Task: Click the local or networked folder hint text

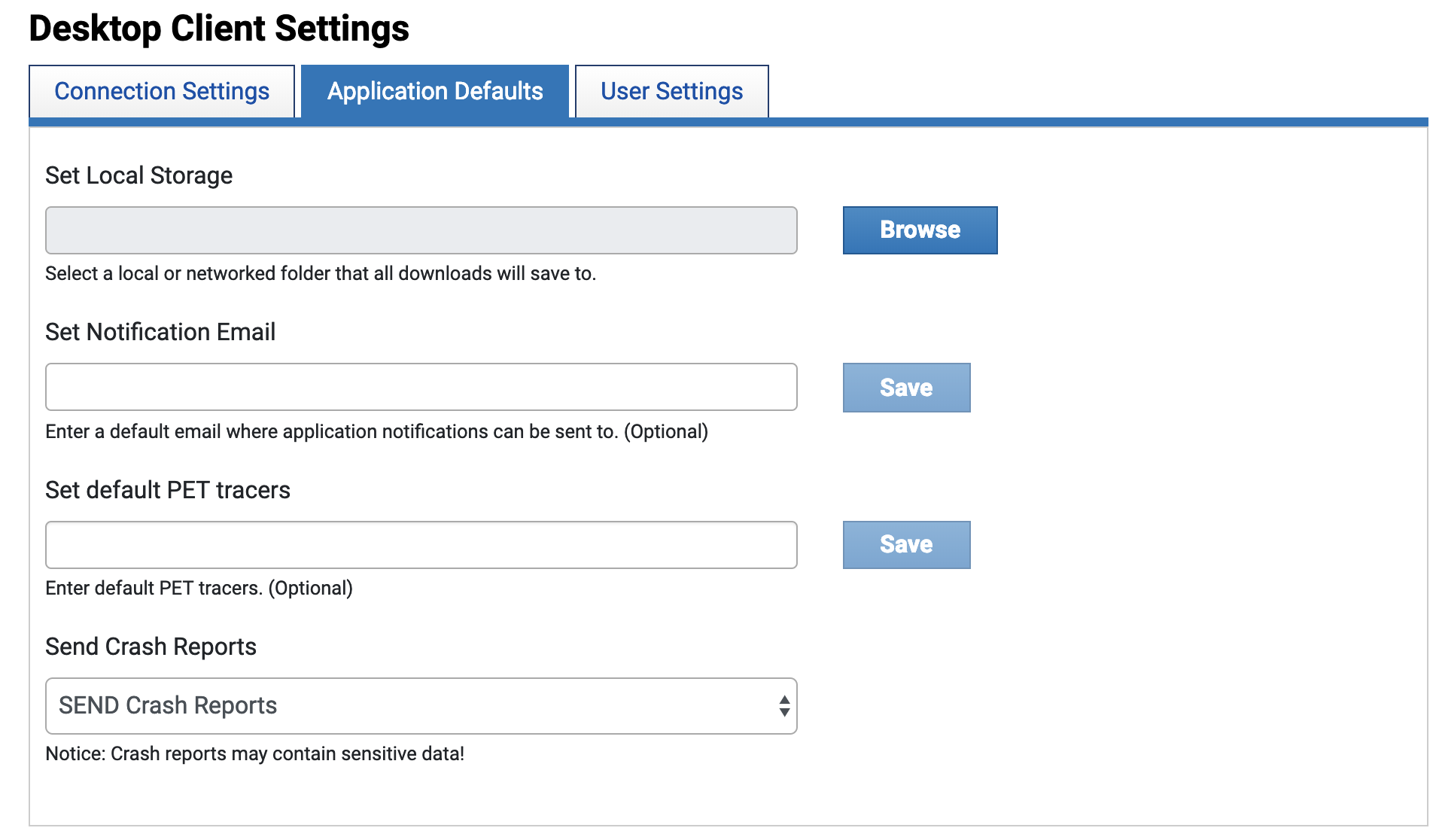Action: pos(321,273)
